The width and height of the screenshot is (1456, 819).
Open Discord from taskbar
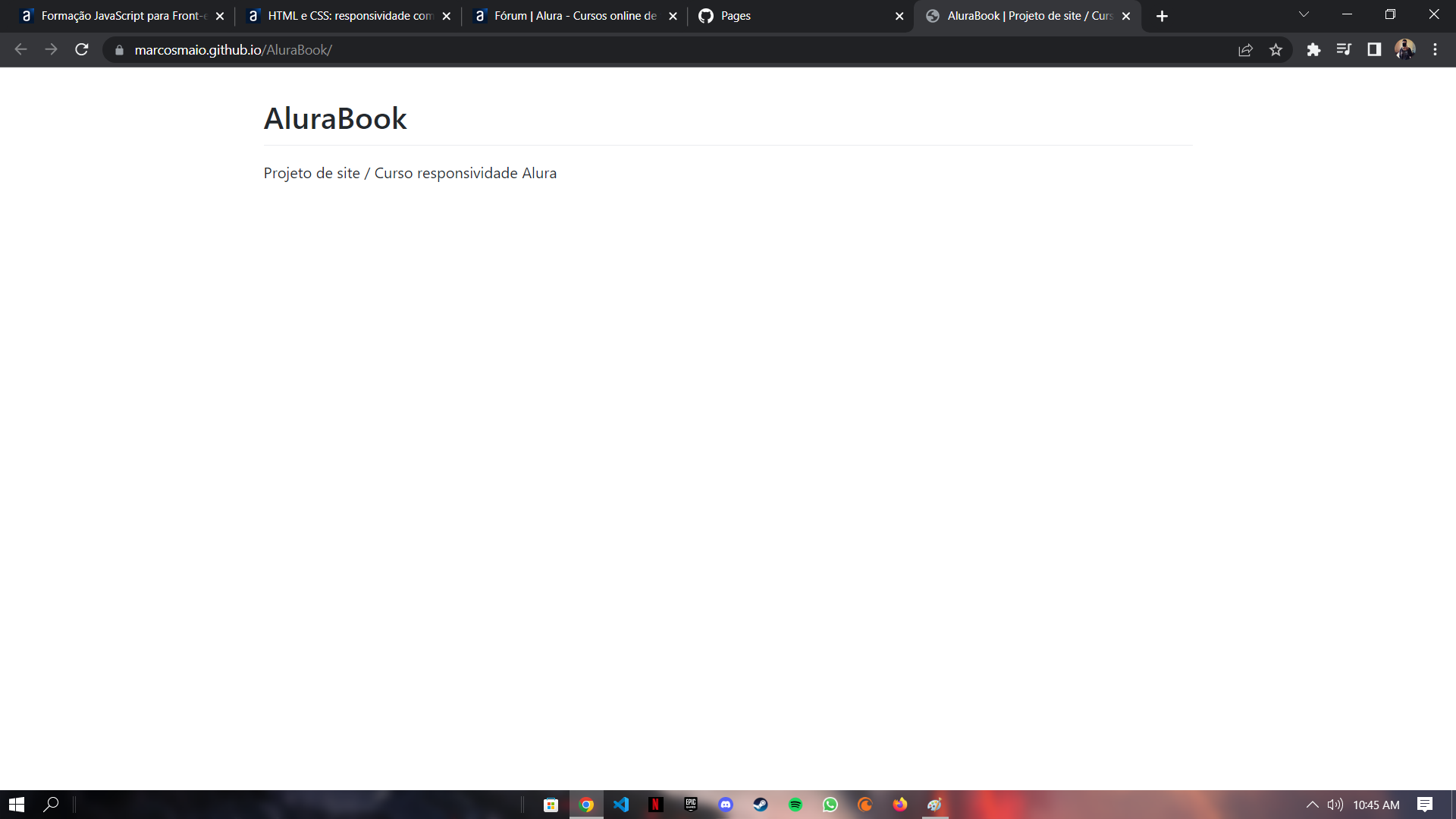coord(726,805)
